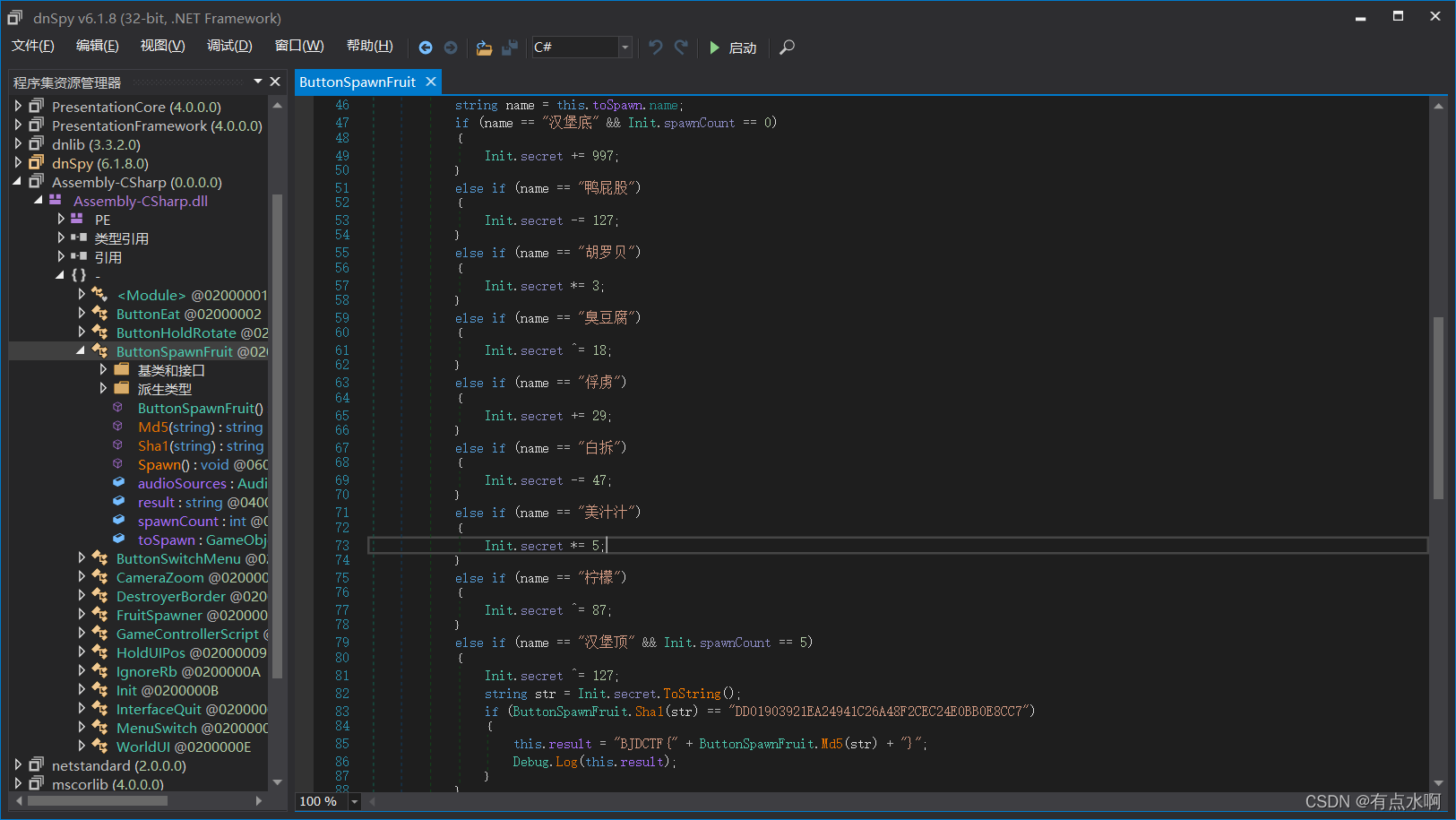Click the FruitSpawner class icon
Image resolution: width=1456 pixels, height=820 pixels.
99,615
